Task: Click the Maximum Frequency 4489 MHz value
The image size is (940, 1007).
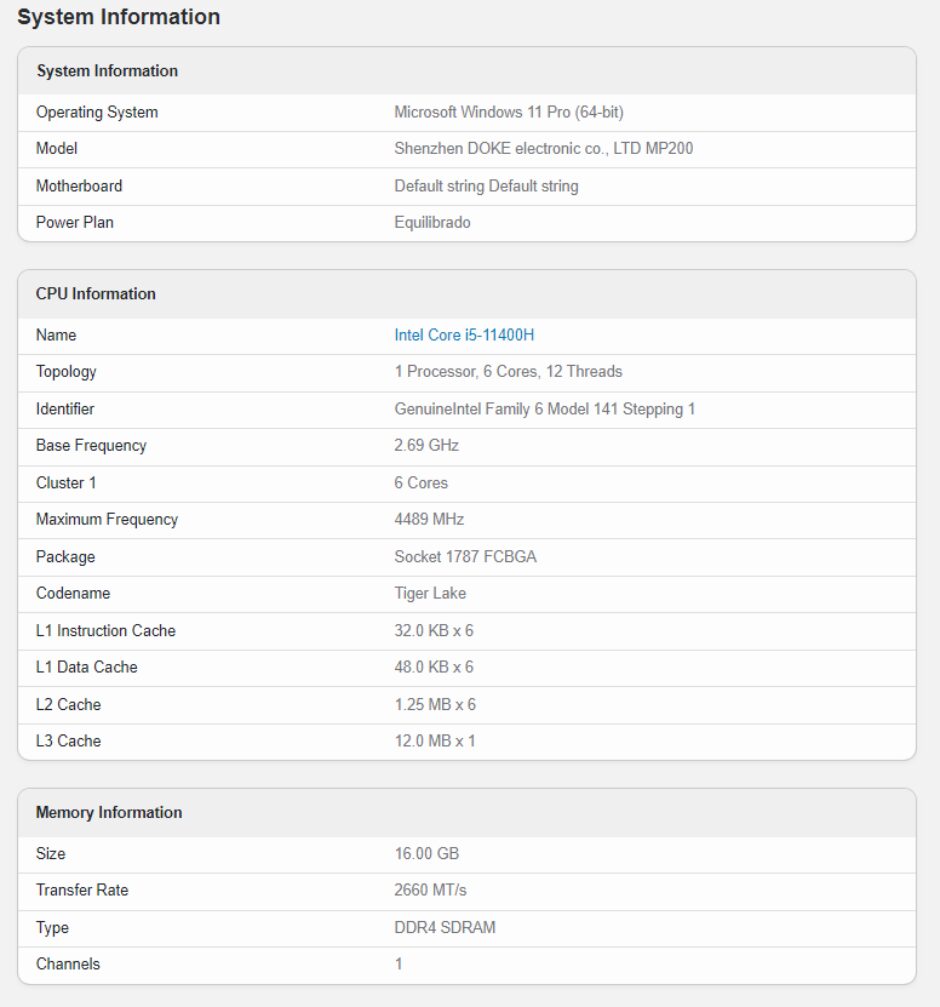Action: click(429, 519)
